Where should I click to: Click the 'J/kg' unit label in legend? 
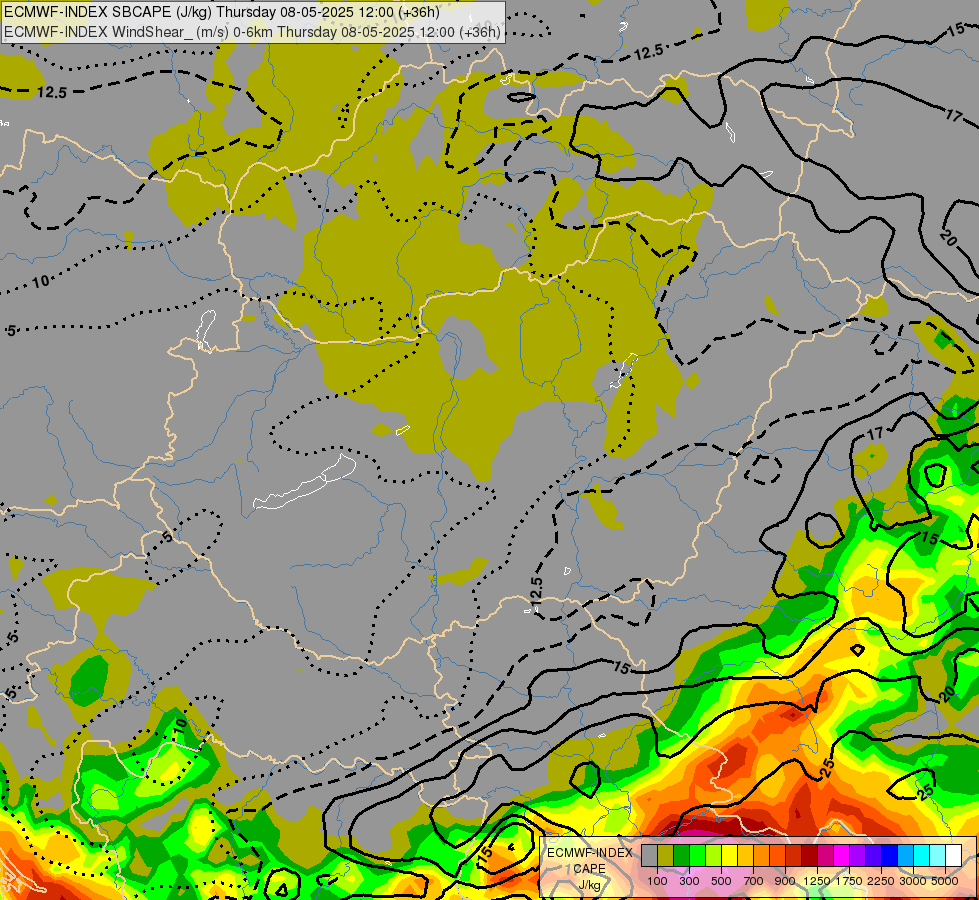[589, 886]
